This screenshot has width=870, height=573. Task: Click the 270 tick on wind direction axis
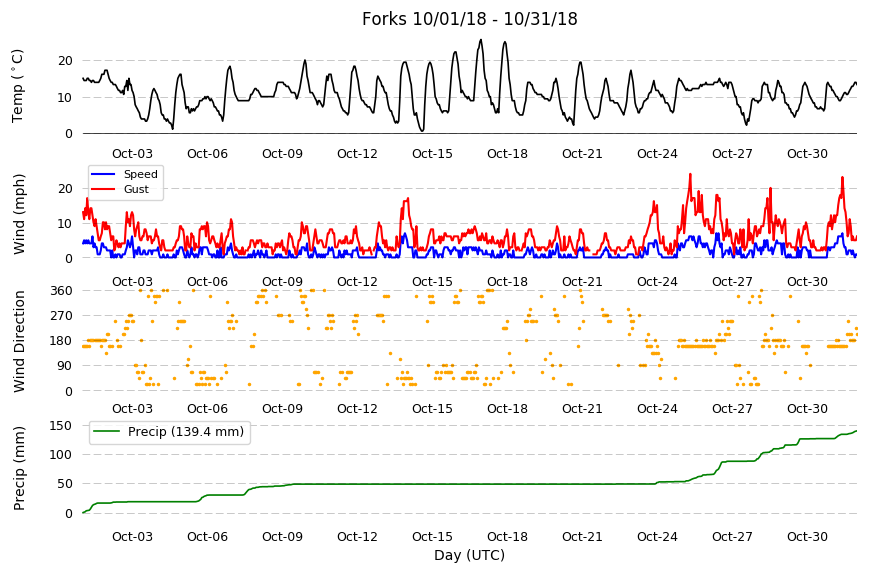point(62,316)
